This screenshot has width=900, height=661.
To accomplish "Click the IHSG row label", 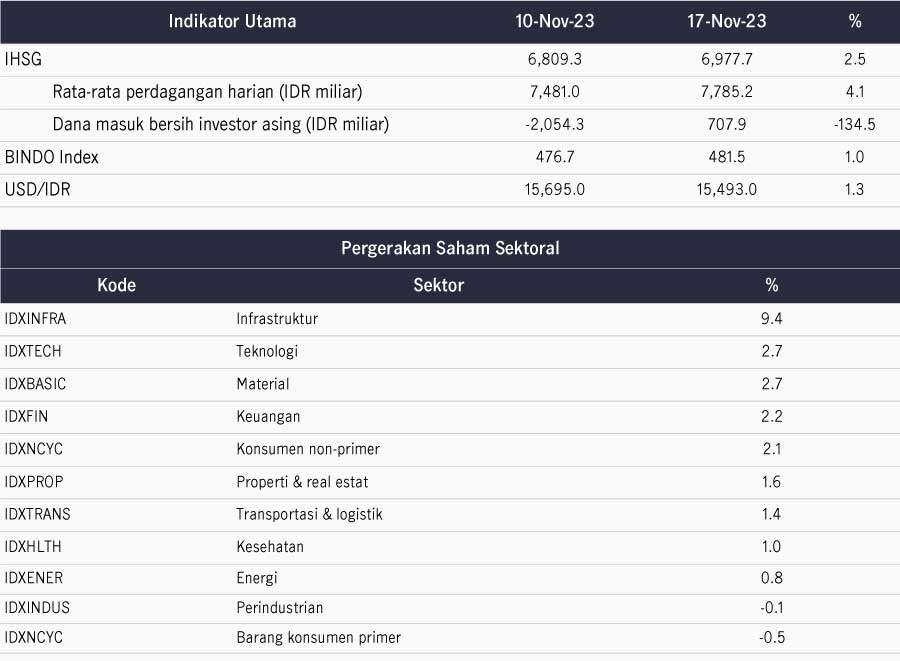I will pyautogui.click(x=23, y=59).
